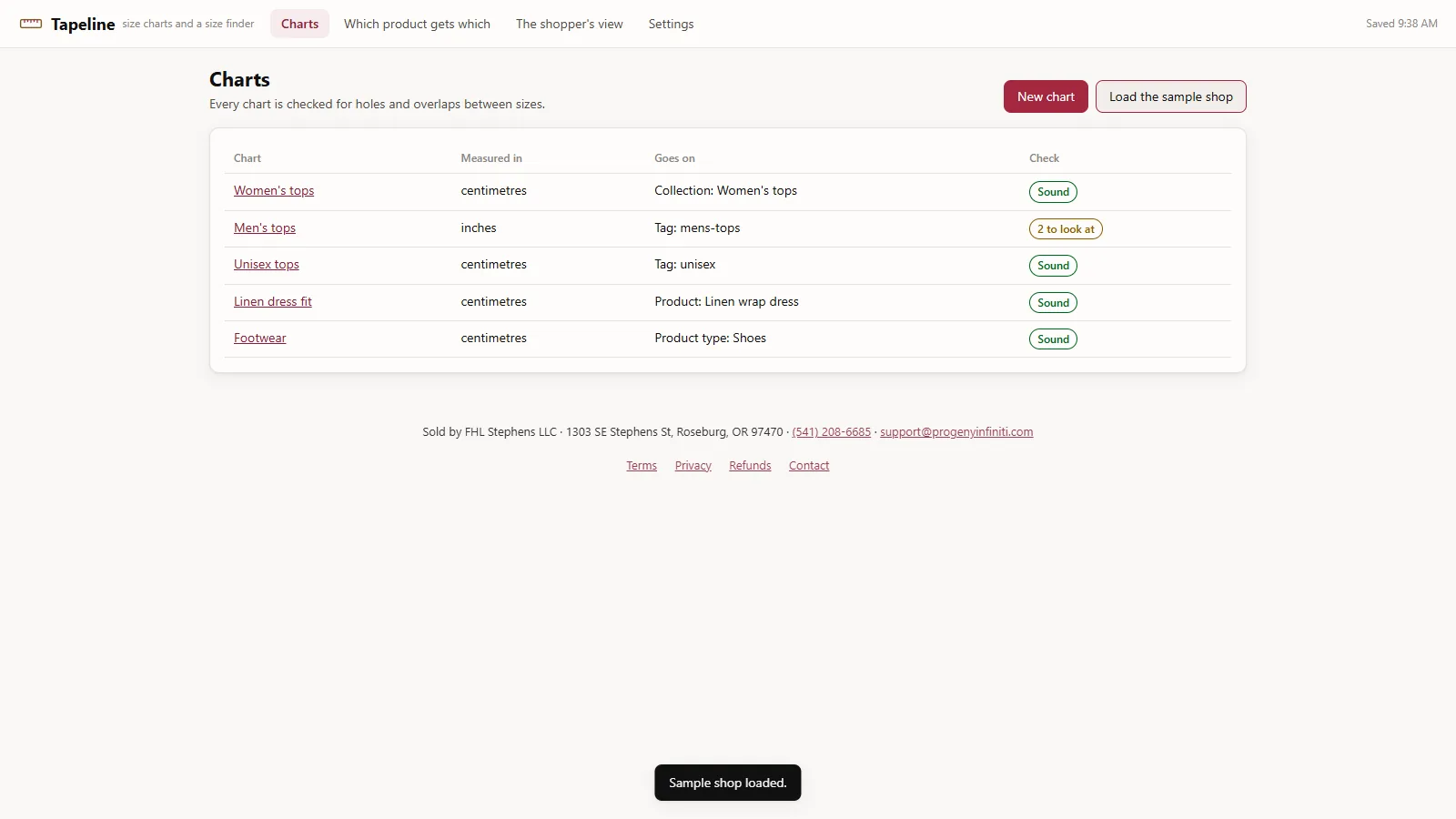Call the (541) 208-6685 phone link
The height and width of the screenshot is (819, 1456).
(x=832, y=431)
